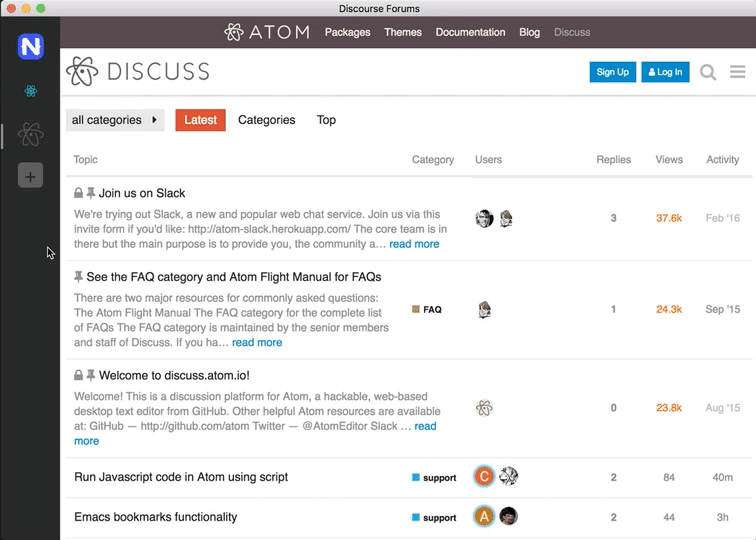
Task: Click the Discuss logo icon
Action: [x=82, y=71]
